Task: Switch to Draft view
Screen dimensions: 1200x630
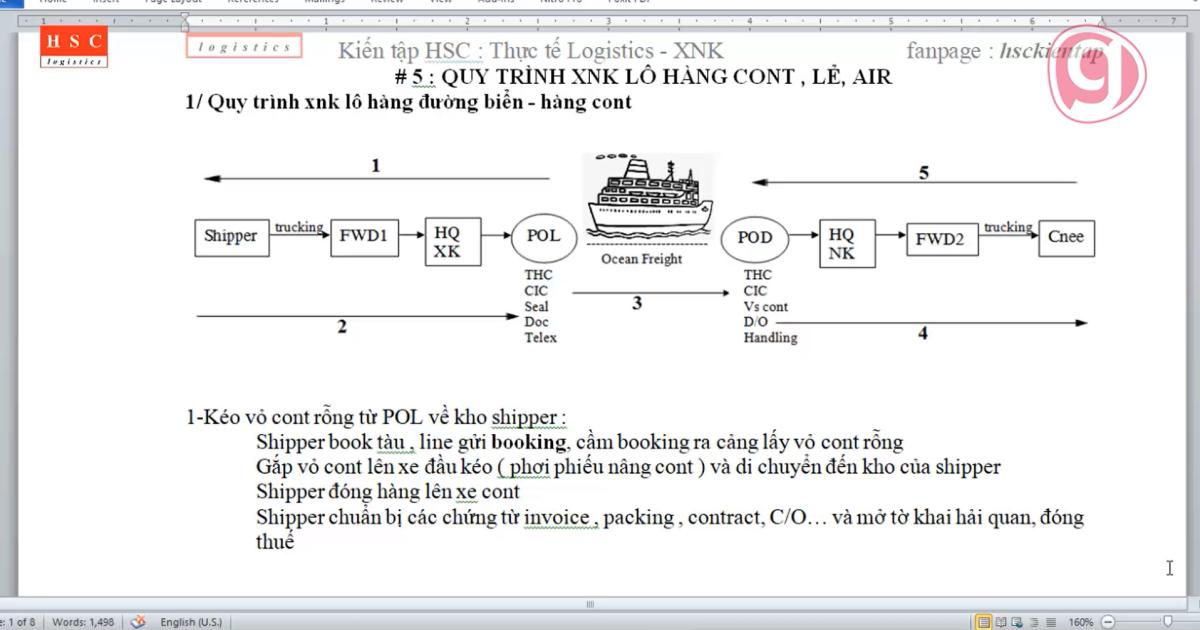Action: (1050, 622)
